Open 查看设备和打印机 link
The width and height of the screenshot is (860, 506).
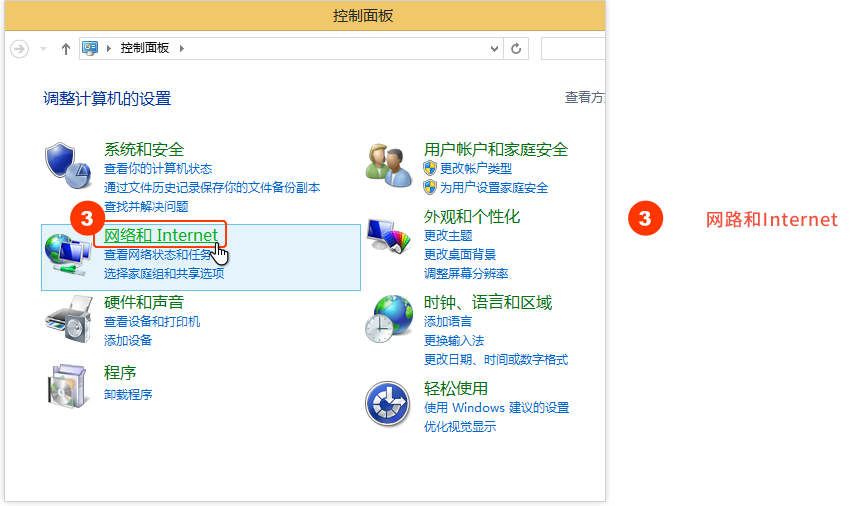(152, 321)
